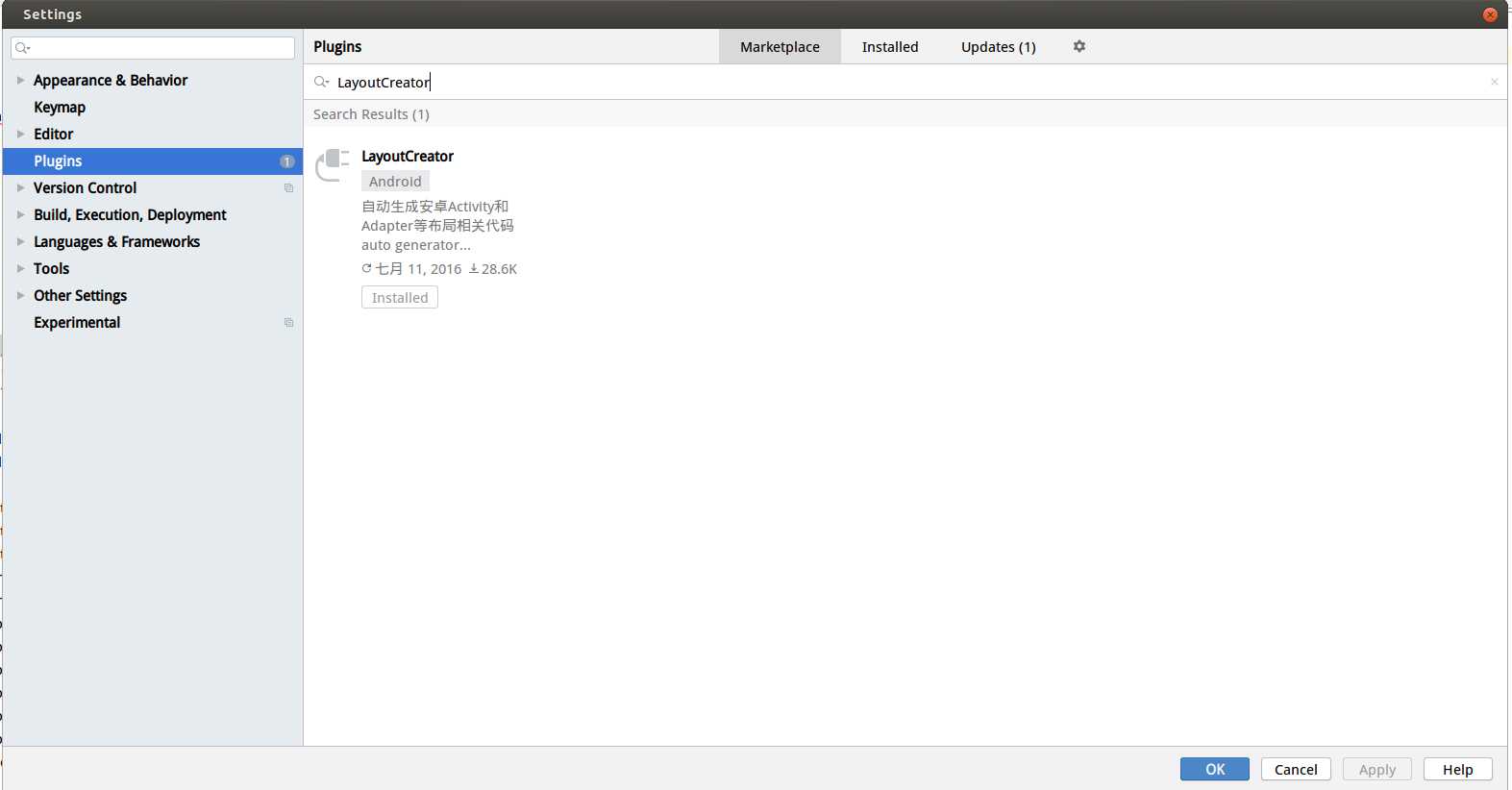The height and width of the screenshot is (790, 1512).
Task: Expand Build, Execution, Deployment section
Action: (x=20, y=214)
